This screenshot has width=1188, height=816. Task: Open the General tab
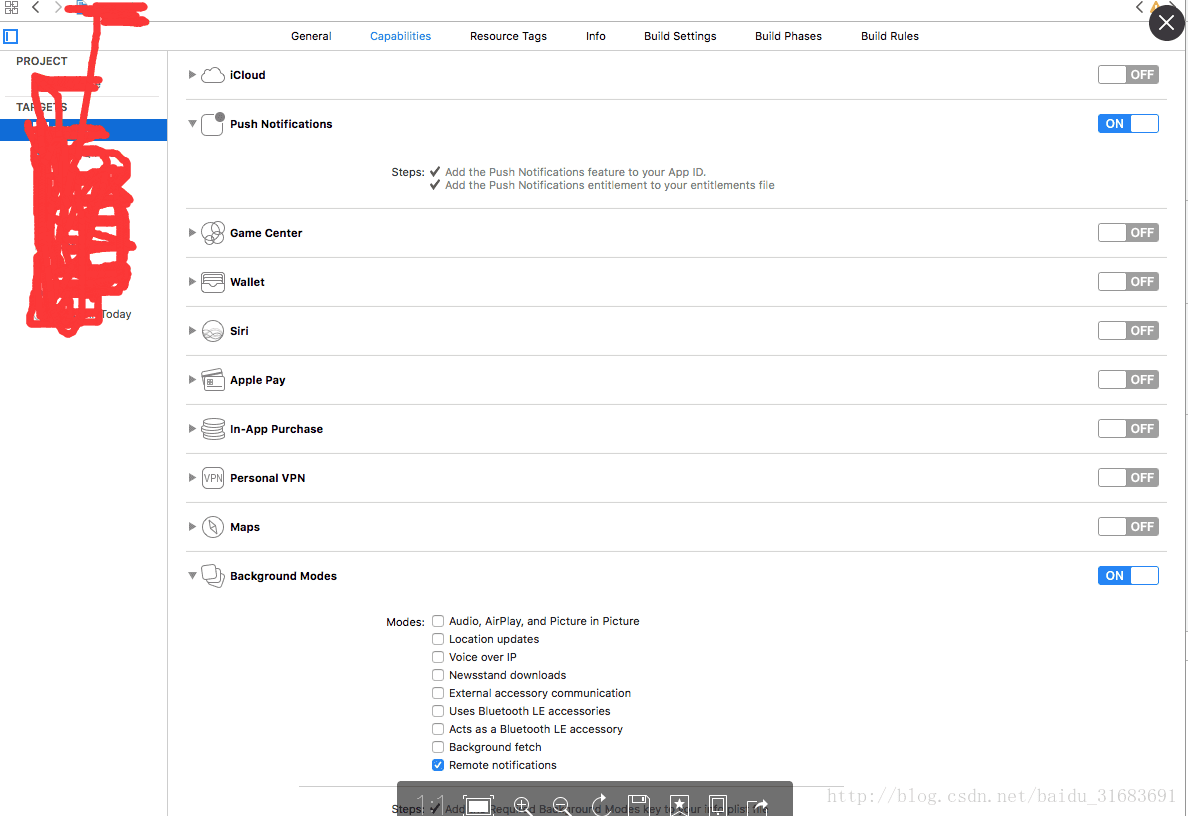(x=311, y=36)
